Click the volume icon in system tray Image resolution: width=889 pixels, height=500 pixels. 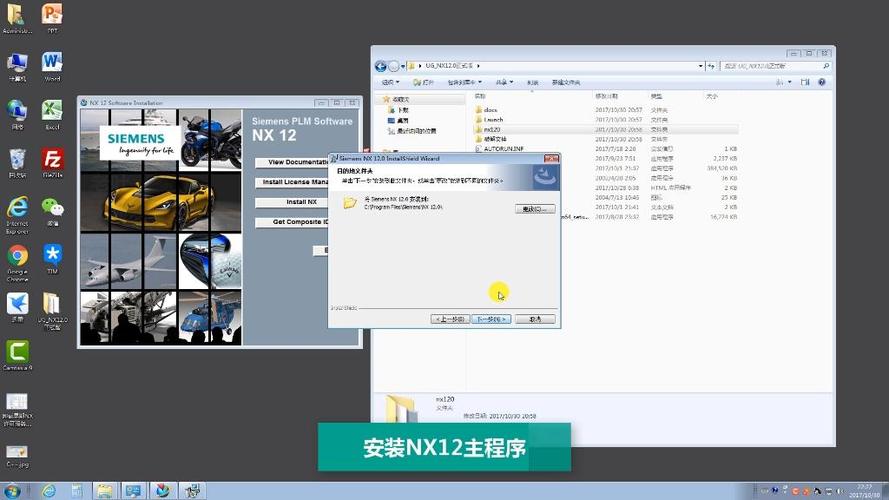pyautogui.click(x=840, y=491)
